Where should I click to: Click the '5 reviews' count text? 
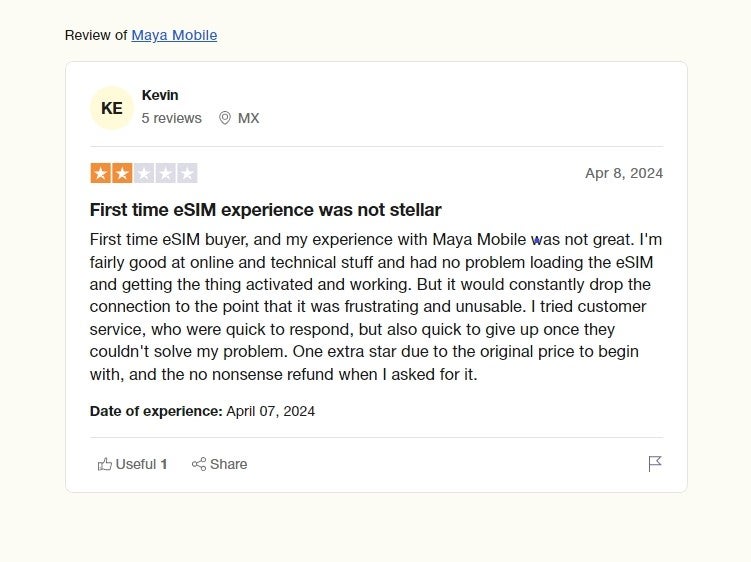click(x=171, y=118)
